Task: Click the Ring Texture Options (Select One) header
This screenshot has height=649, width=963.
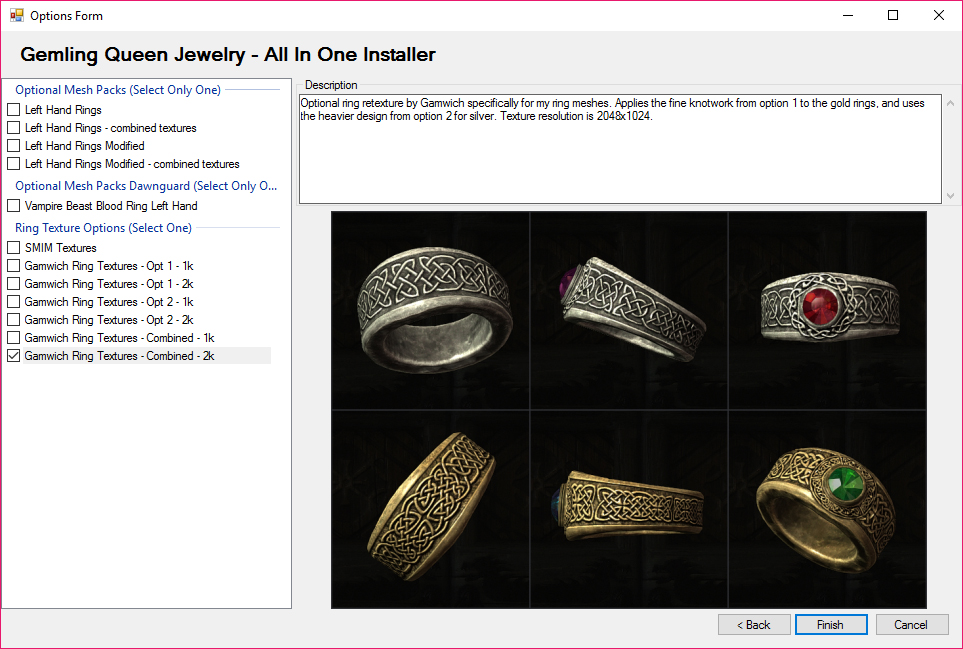Action: point(103,228)
